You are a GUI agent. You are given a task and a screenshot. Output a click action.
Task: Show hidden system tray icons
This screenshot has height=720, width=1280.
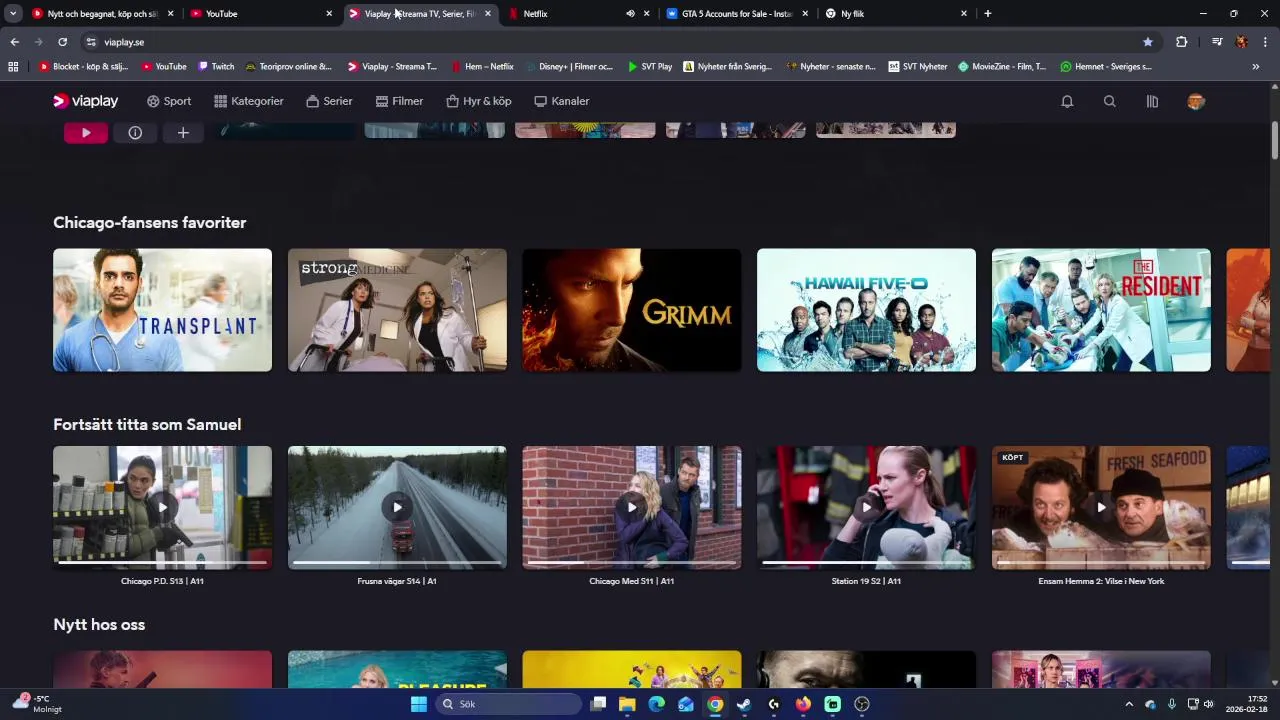click(x=1129, y=704)
